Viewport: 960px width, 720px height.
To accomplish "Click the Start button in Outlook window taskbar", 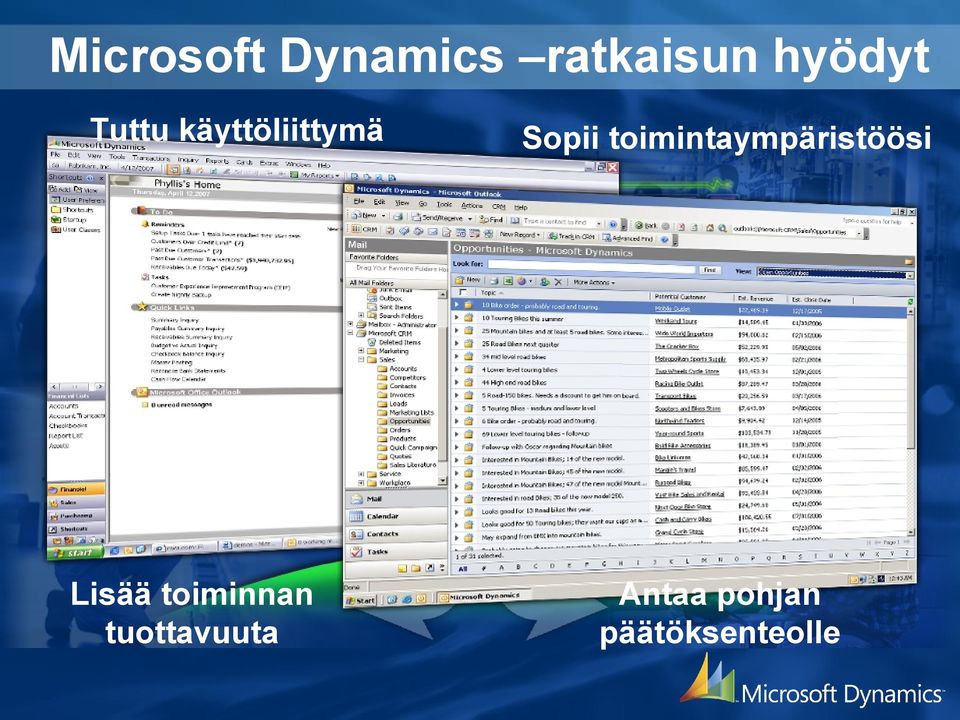I will point(361,601).
